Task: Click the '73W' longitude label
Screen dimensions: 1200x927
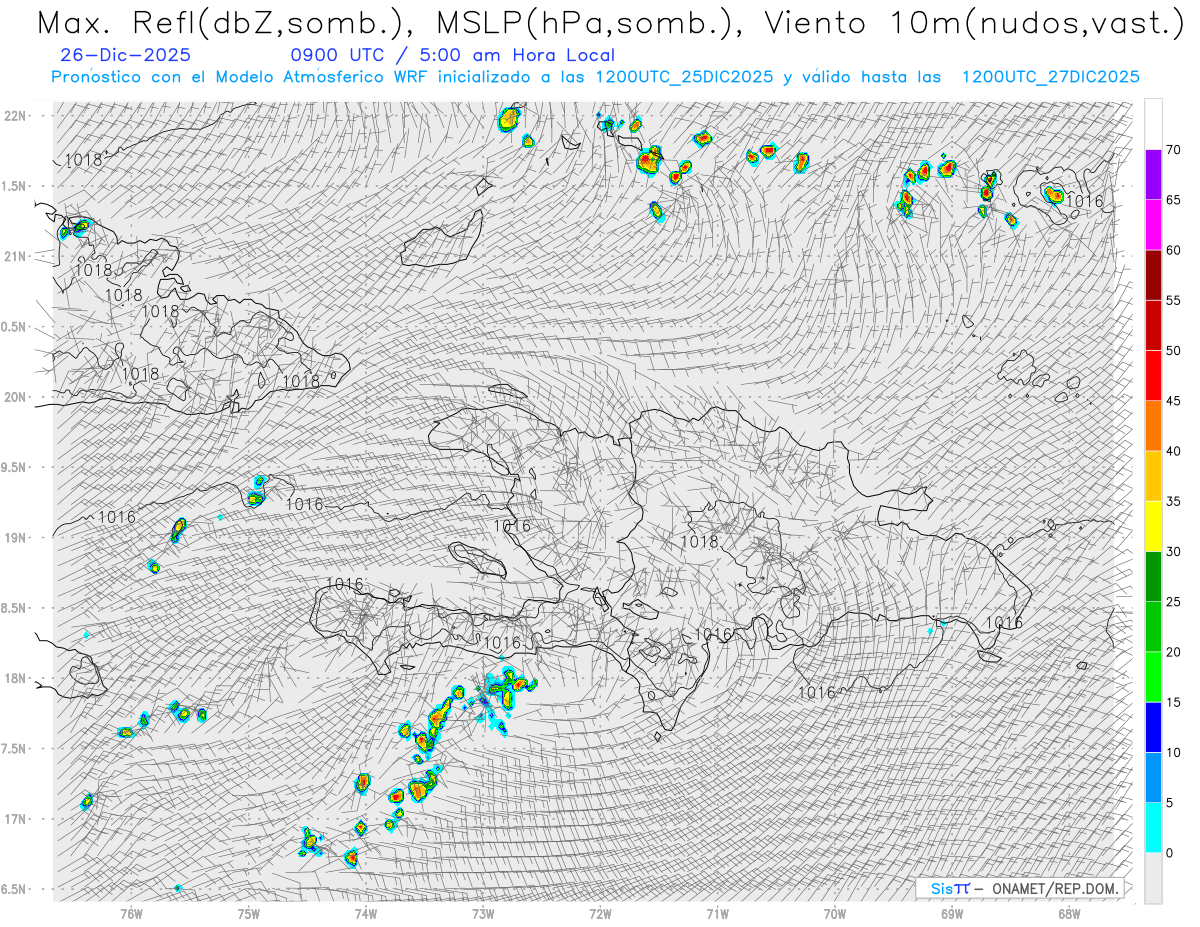Action: (x=483, y=913)
